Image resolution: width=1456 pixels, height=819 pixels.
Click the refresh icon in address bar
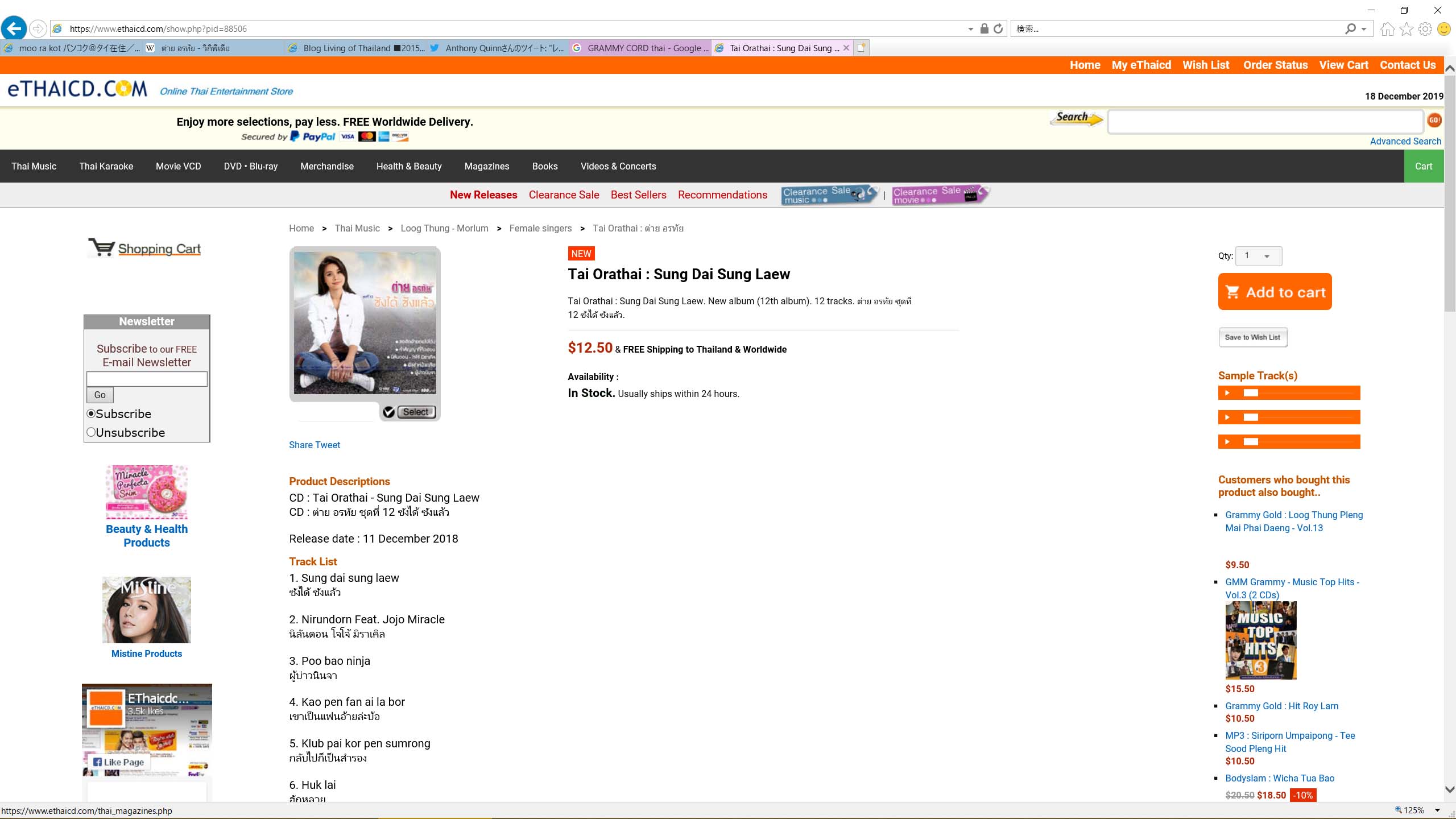(998, 28)
